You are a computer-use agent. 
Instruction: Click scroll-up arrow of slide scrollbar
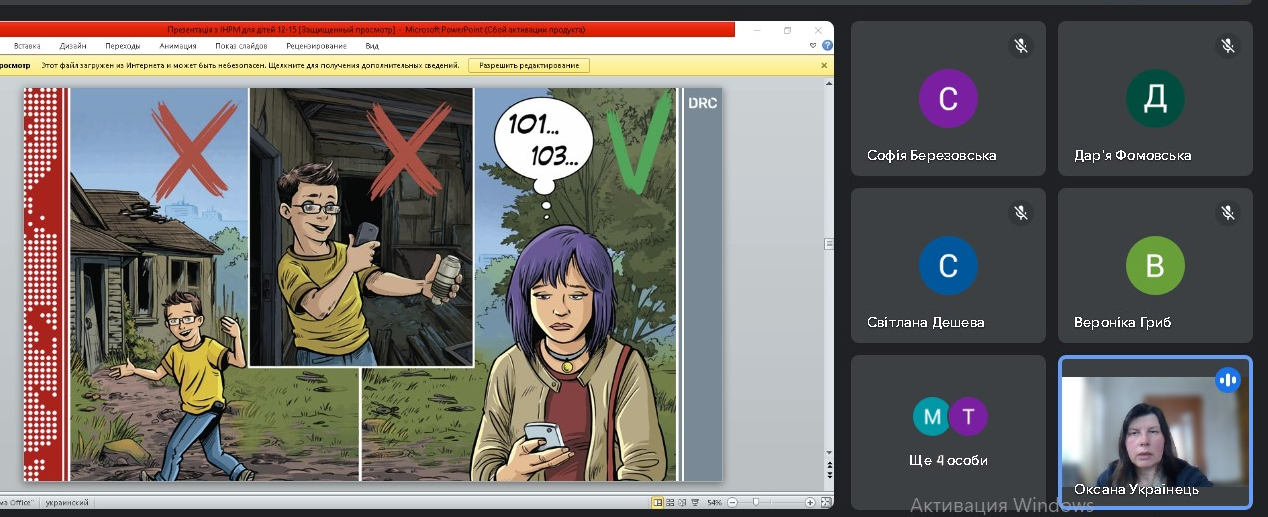point(828,84)
